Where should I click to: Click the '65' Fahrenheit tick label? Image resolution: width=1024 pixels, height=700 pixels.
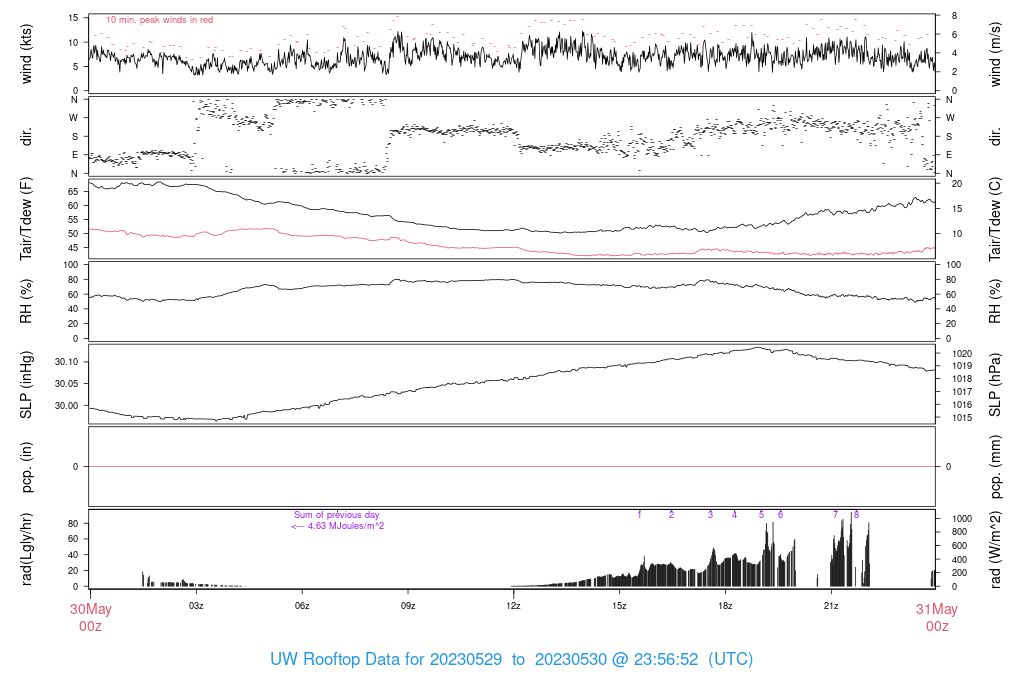pyautogui.click(x=73, y=192)
